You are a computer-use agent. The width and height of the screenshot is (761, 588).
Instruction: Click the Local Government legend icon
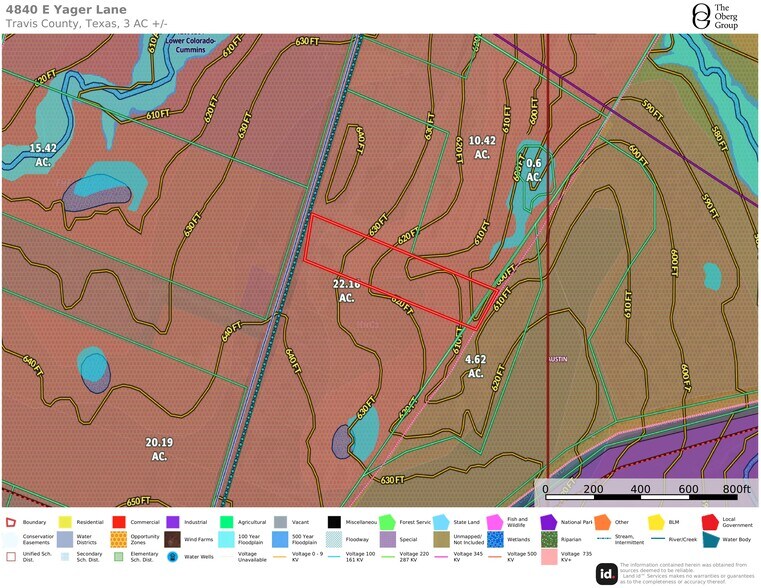[x=710, y=522]
